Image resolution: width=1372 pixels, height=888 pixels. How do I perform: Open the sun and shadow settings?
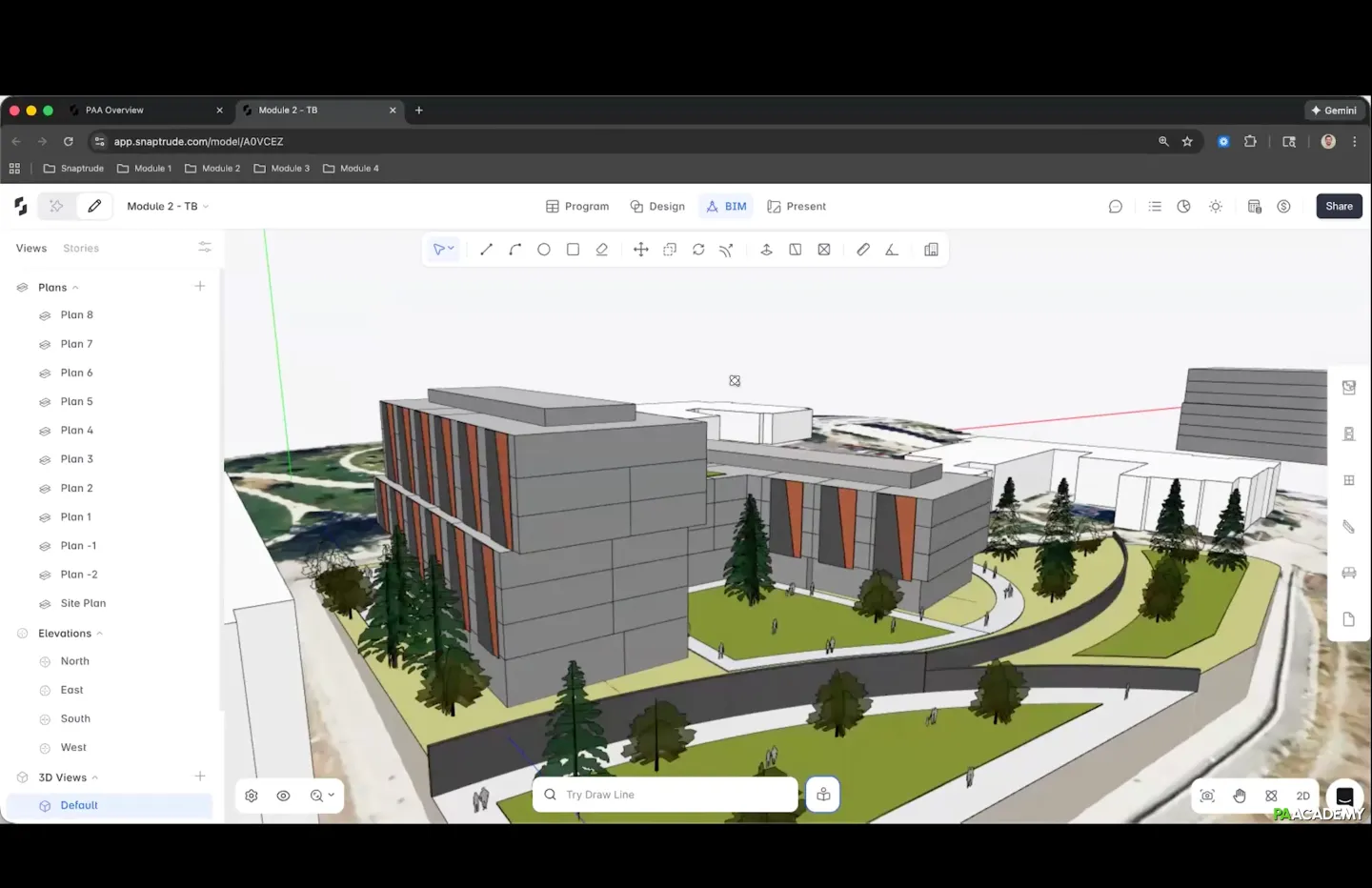click(x=1216, y=207)
